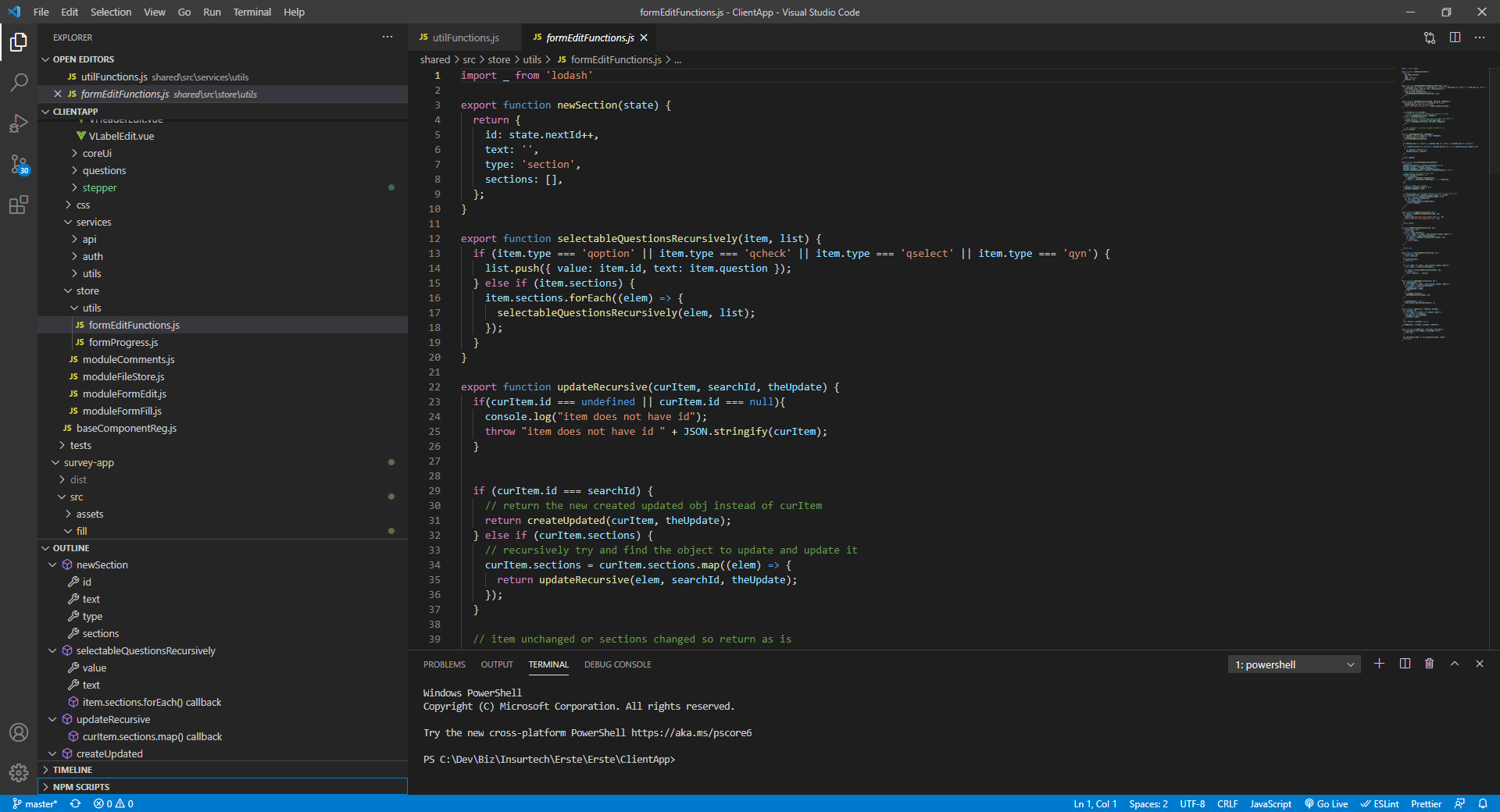
Task: Maximize terminal panel with the up chevron
Action: (1454, 664)
